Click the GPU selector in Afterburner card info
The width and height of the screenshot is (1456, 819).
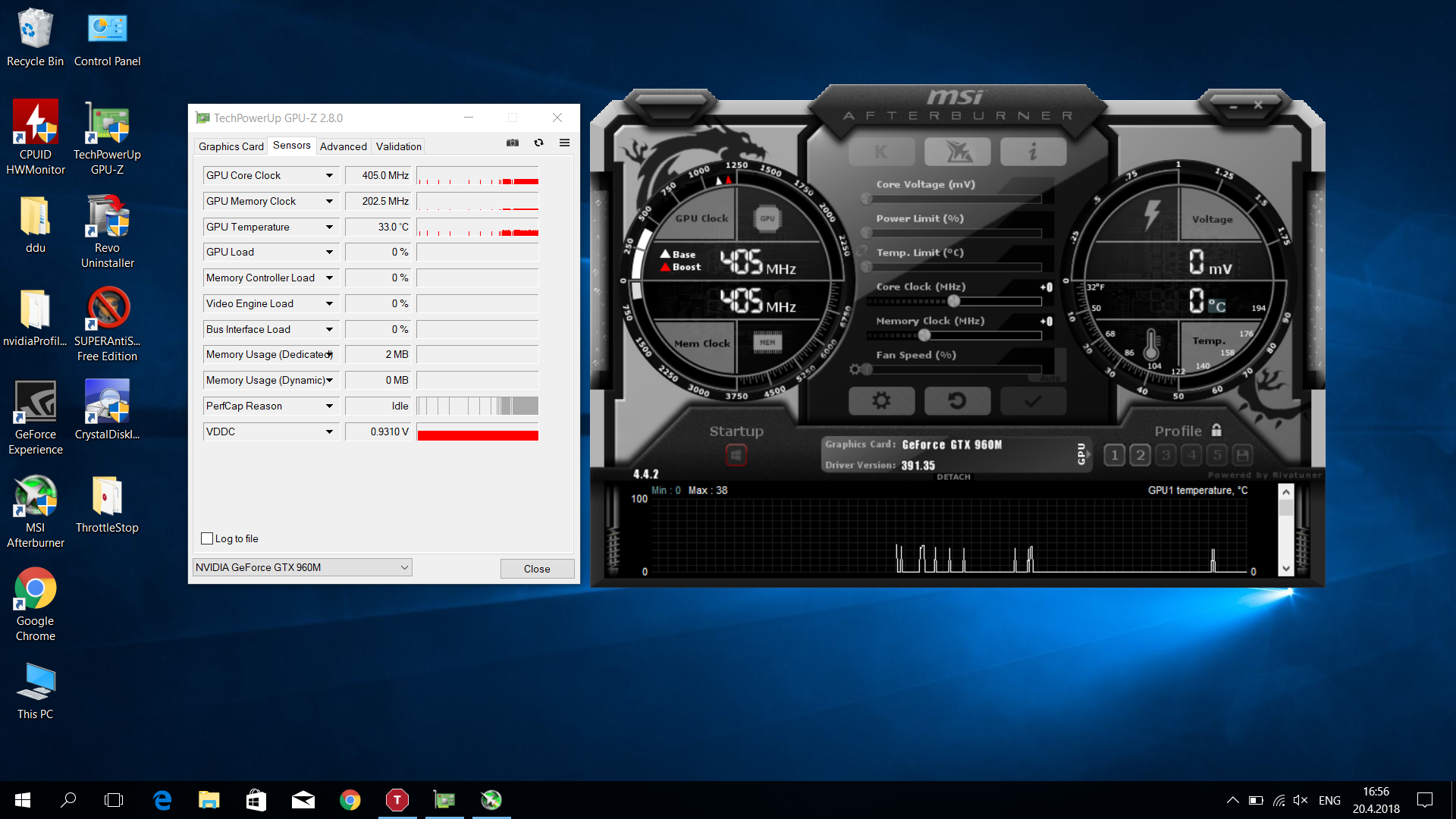(1082, 453)
